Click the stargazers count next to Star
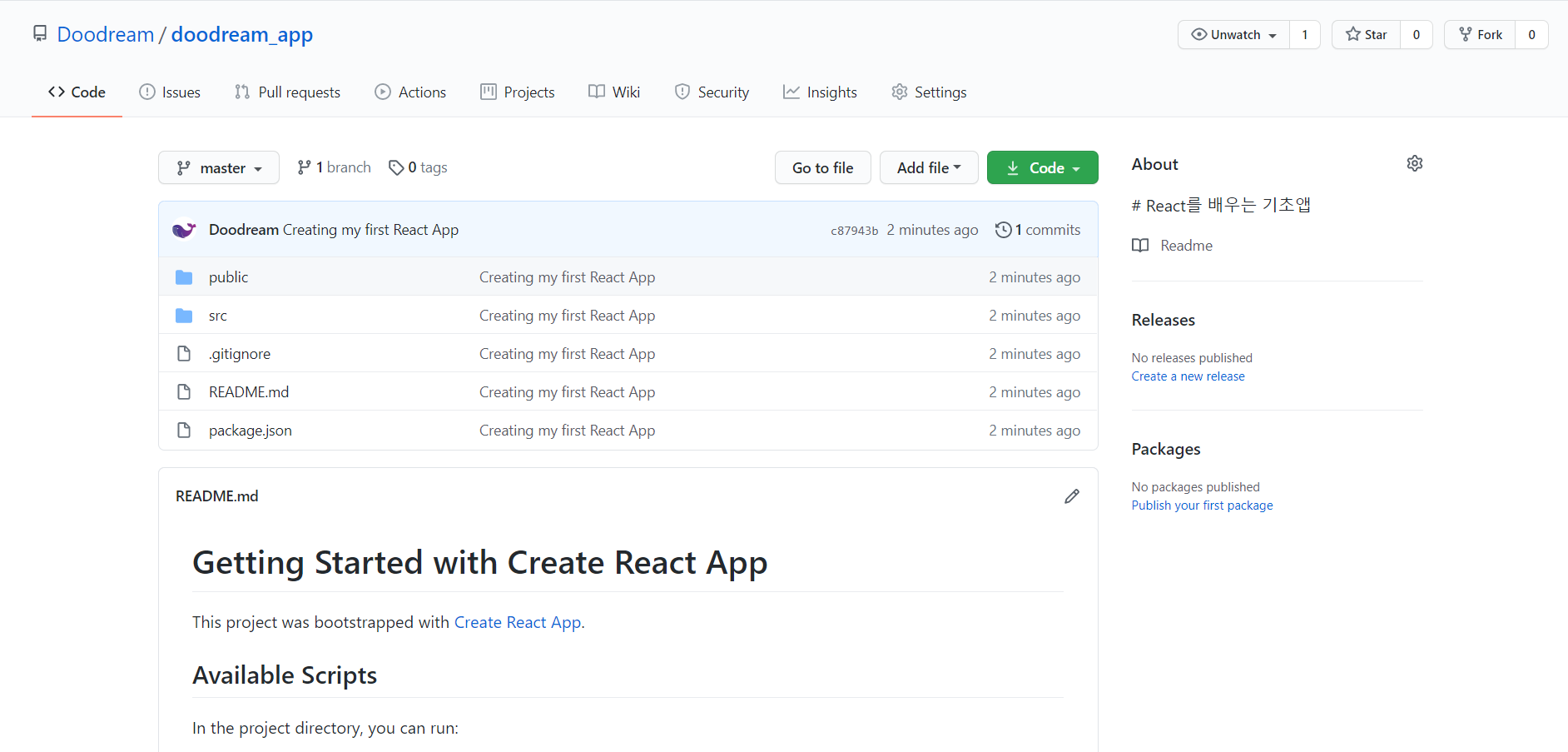 pos(1417,34)
